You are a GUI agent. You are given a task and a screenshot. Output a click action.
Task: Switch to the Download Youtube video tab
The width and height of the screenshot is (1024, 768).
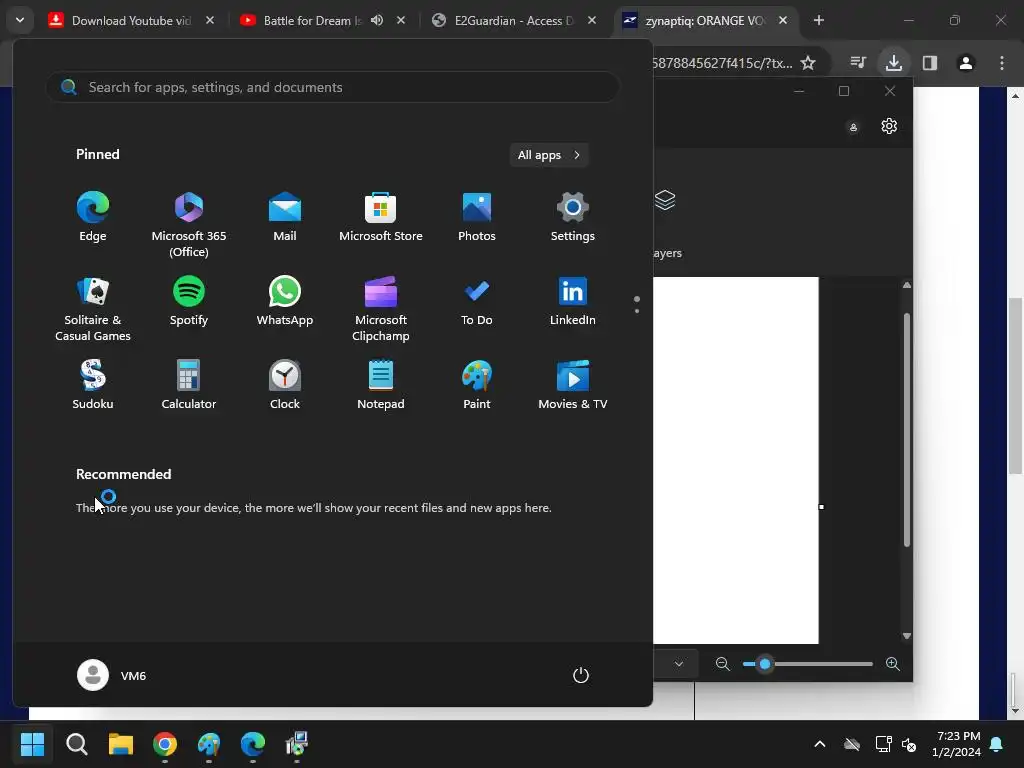click(x=131, y=20)
